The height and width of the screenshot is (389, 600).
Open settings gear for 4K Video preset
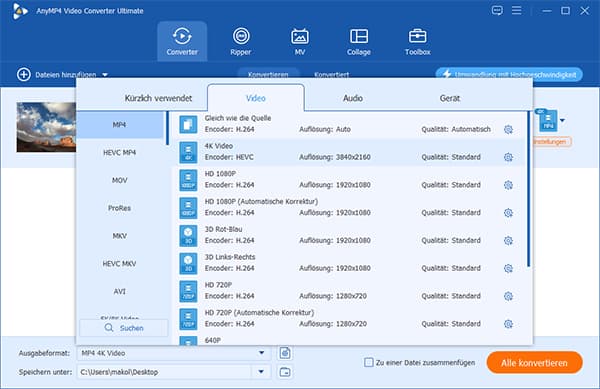pos(508,157)
